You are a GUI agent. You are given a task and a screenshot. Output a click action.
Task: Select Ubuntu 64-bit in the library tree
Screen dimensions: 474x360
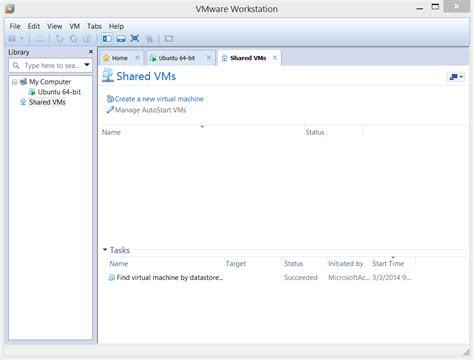pos(59,92)
